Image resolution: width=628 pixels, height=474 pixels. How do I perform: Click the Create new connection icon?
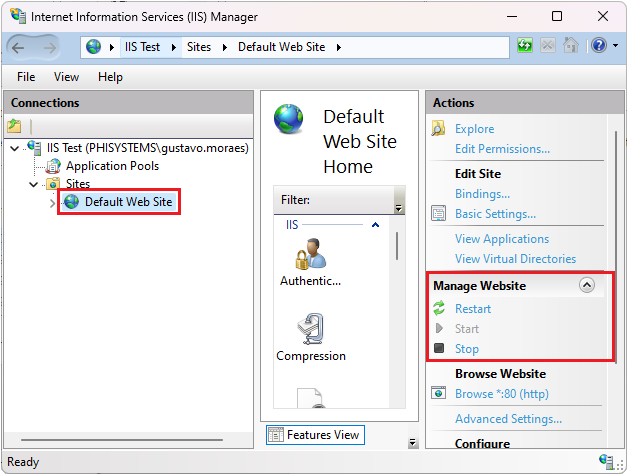pos(14,126)
